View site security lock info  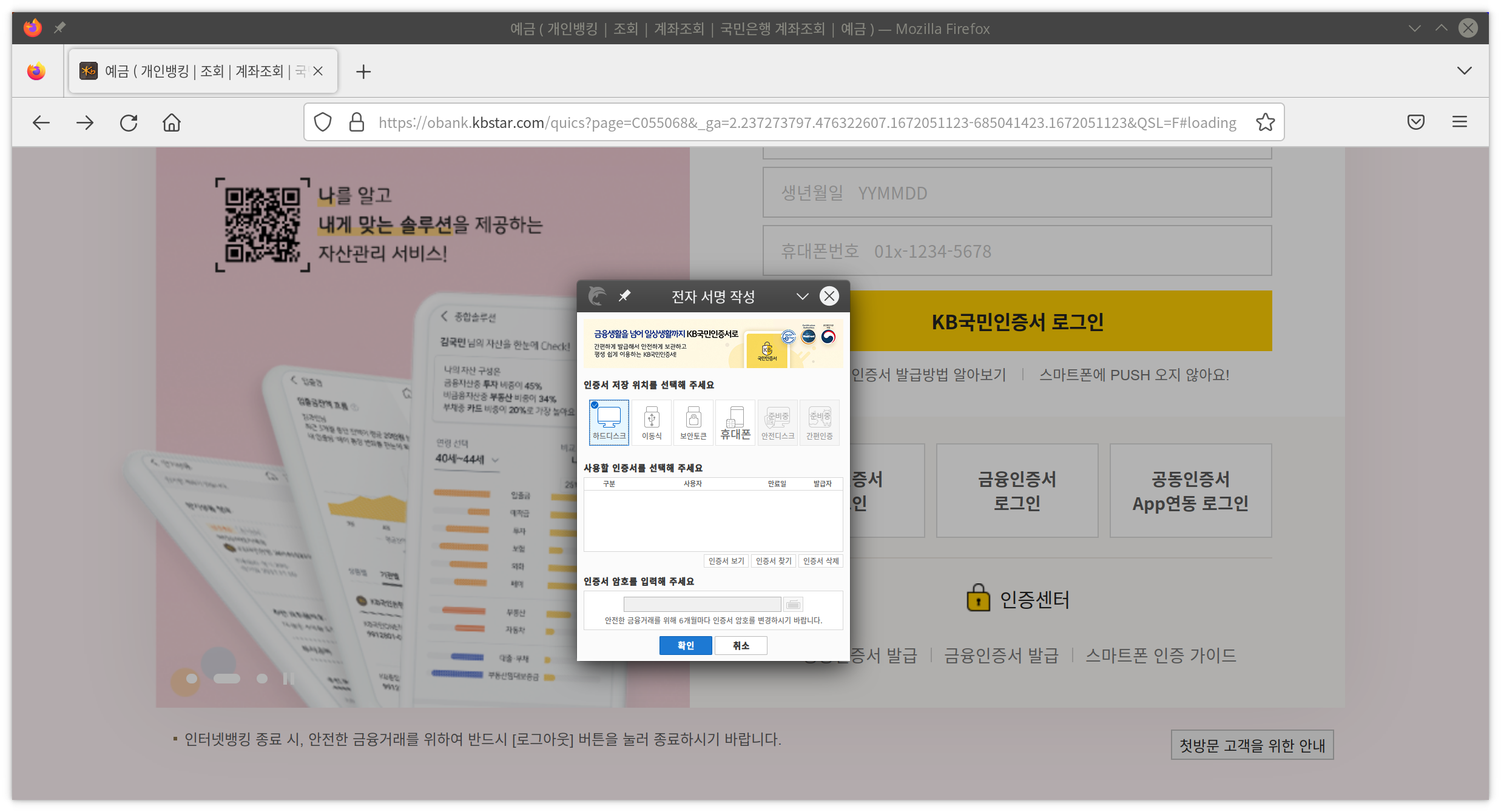point(357,122)
